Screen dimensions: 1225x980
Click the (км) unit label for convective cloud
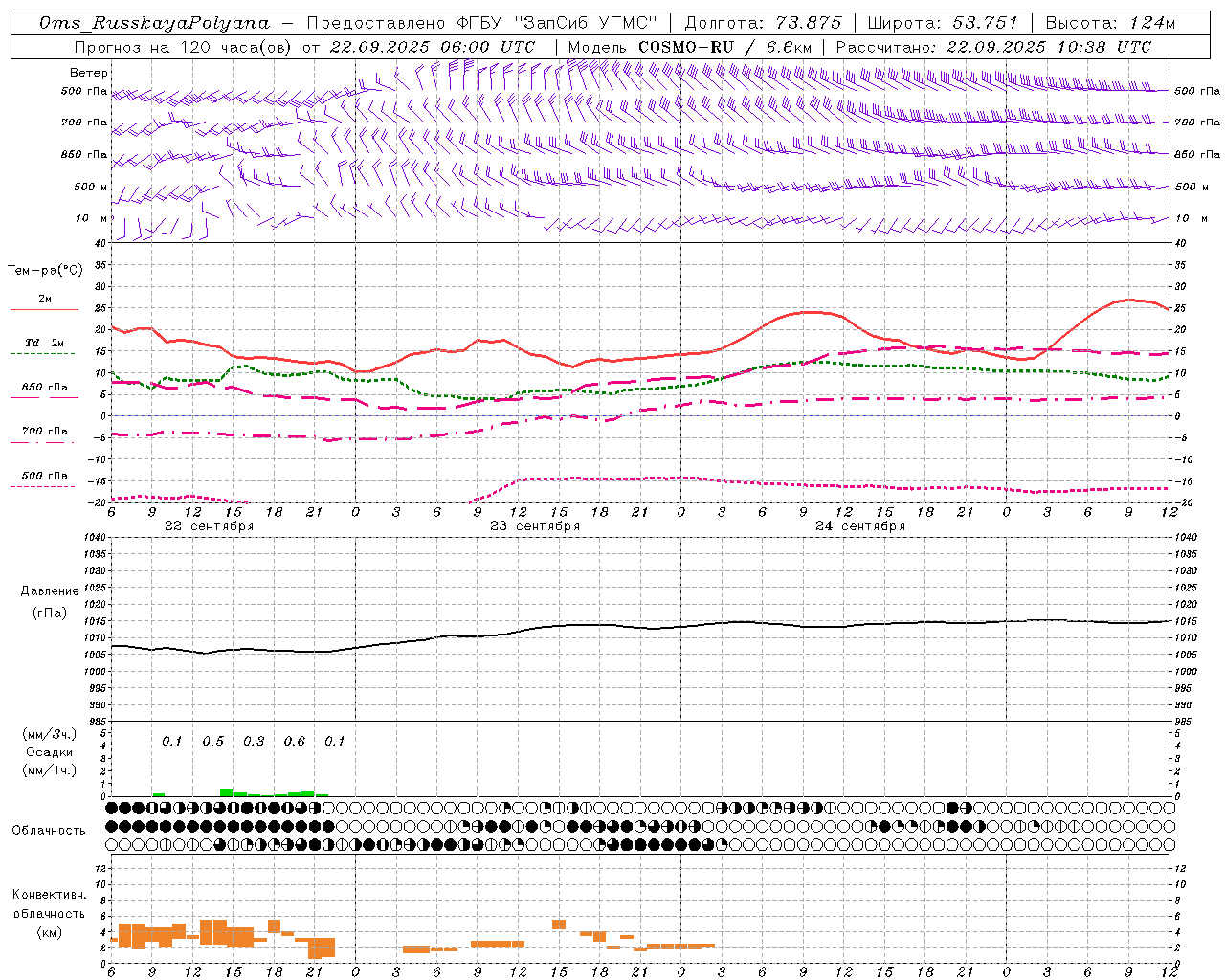49,932
